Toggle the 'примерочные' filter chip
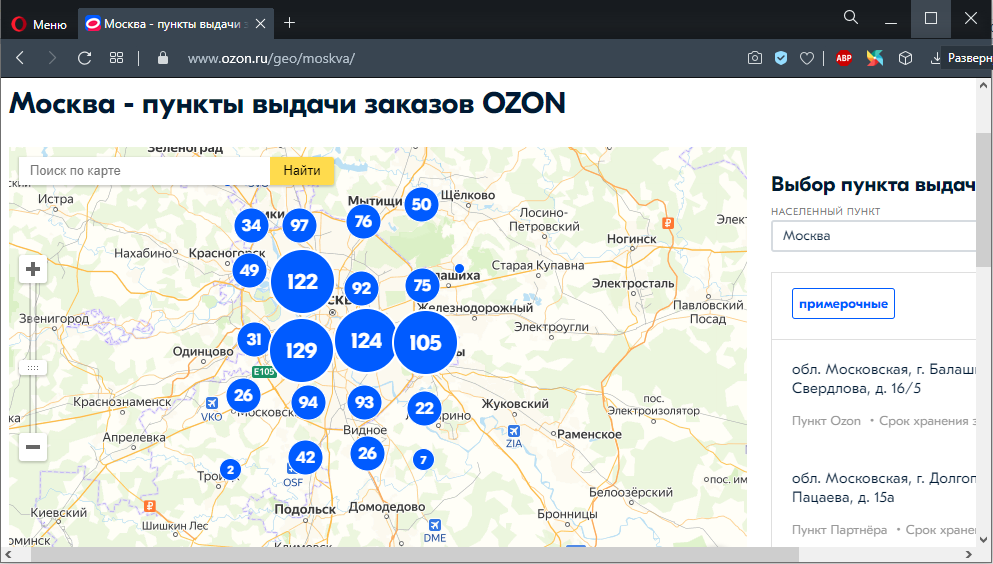This screenshot has width=993, height=564. coord(843,303)
